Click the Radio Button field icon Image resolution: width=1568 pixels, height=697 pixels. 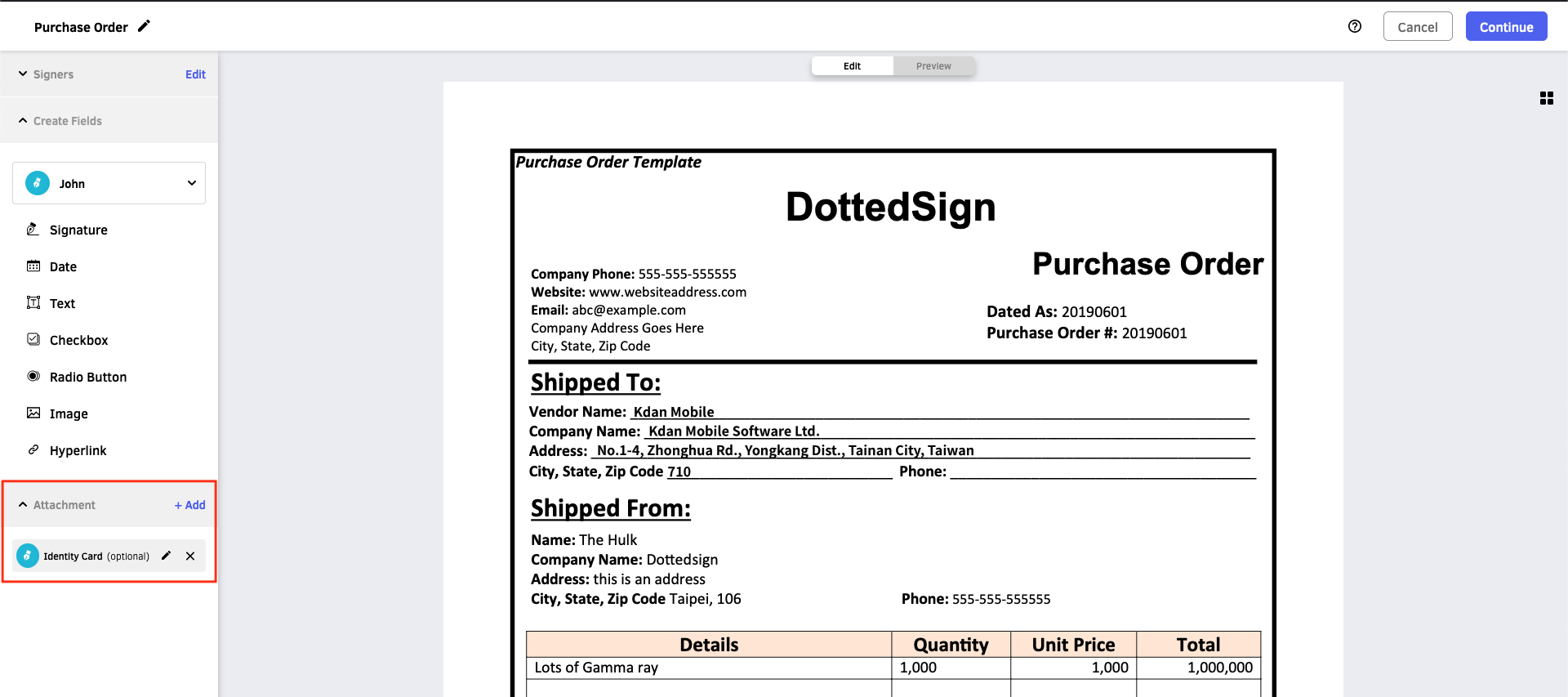pos(33,376)
